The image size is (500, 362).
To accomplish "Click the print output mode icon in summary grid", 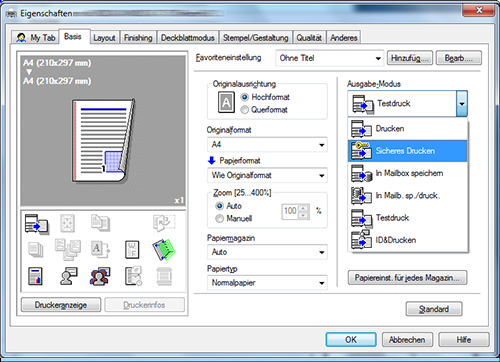I will pos(36,224).
